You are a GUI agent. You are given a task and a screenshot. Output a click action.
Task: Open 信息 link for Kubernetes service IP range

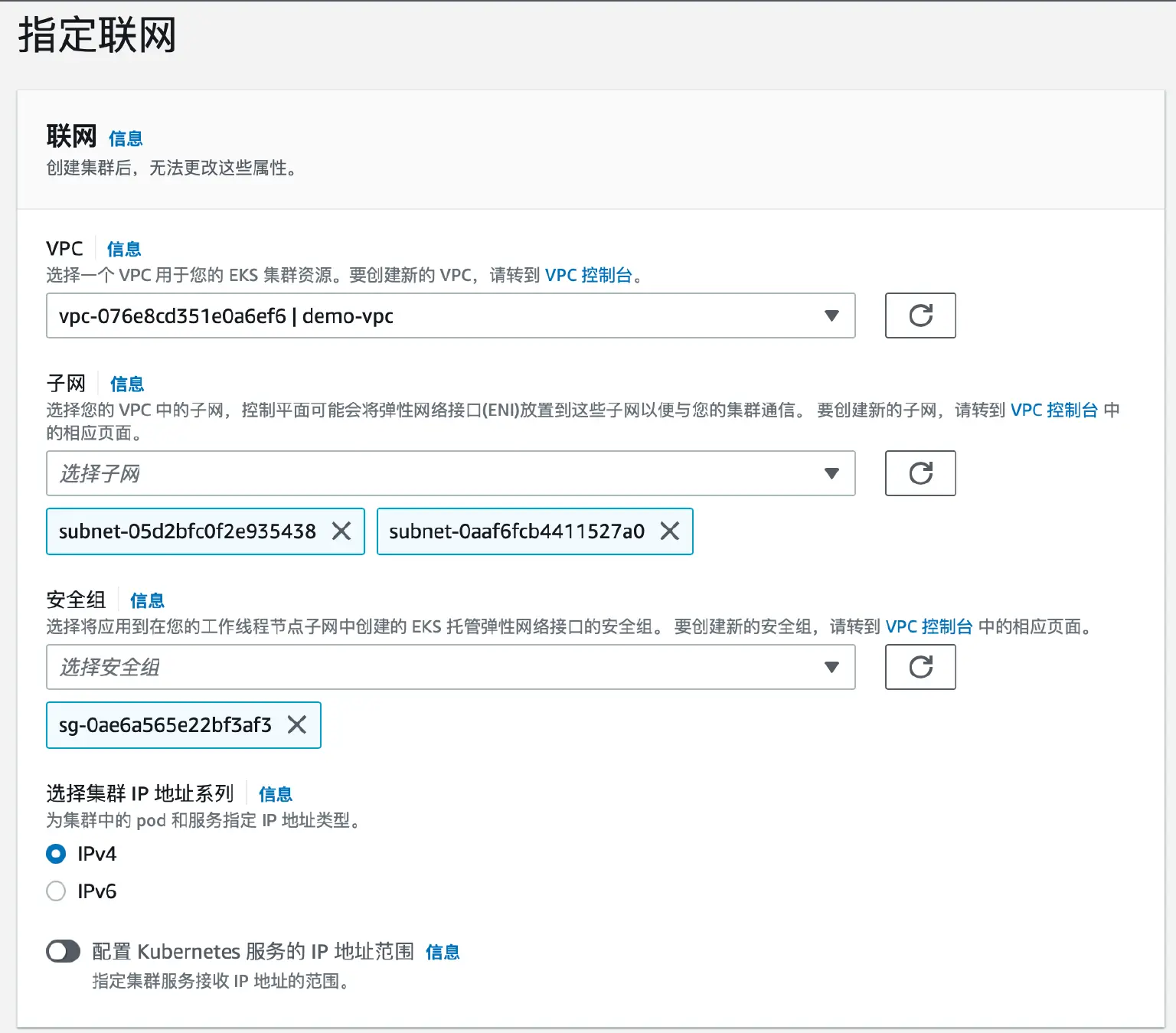443,952
